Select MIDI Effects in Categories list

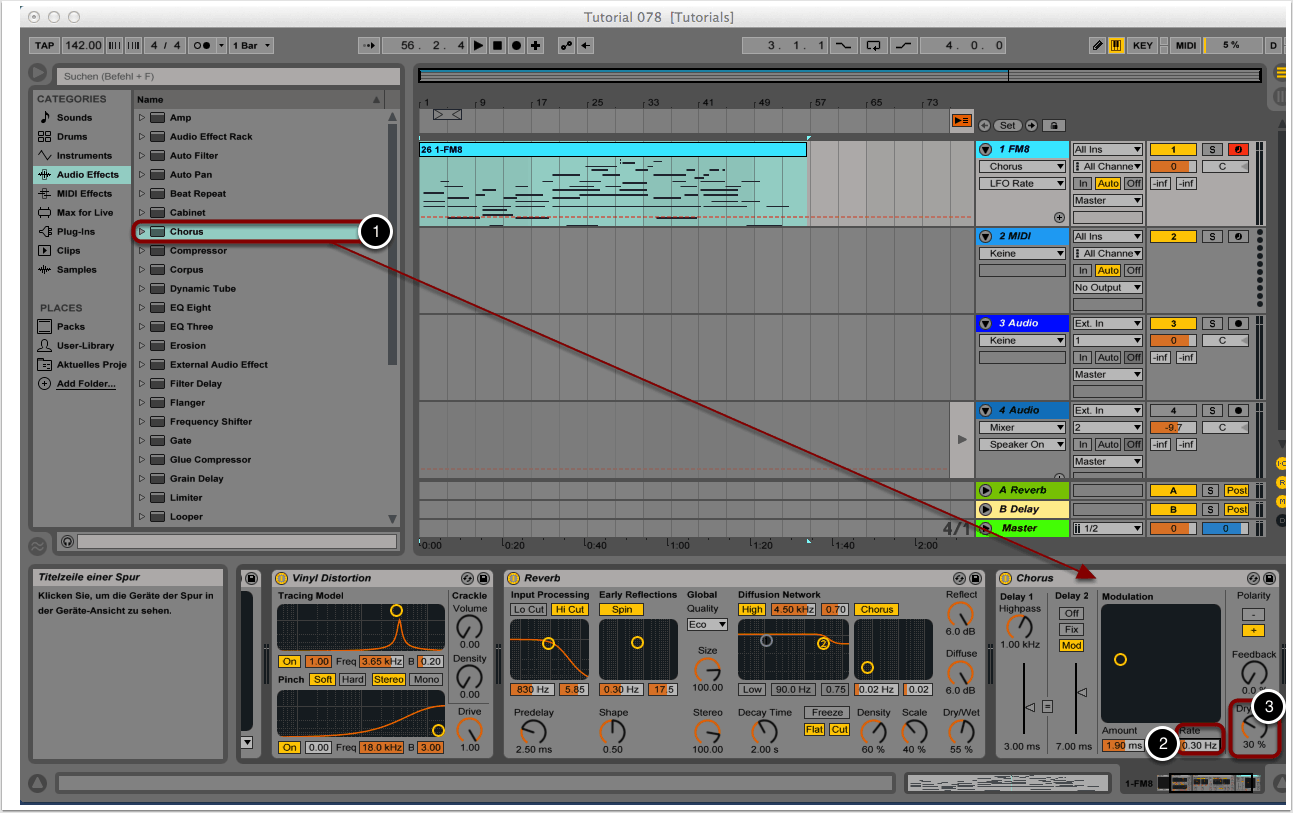(84, 193)
